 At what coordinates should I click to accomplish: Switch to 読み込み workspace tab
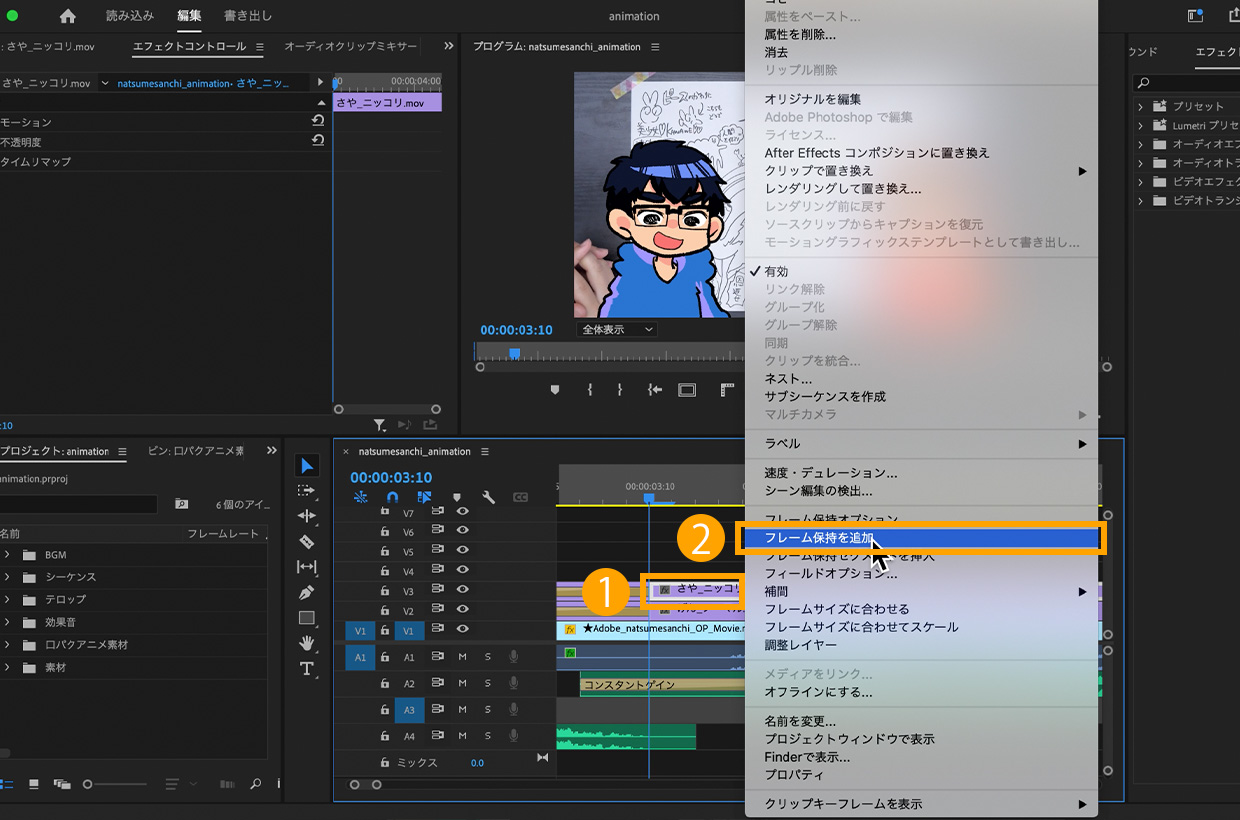click(x=129, y=16)
